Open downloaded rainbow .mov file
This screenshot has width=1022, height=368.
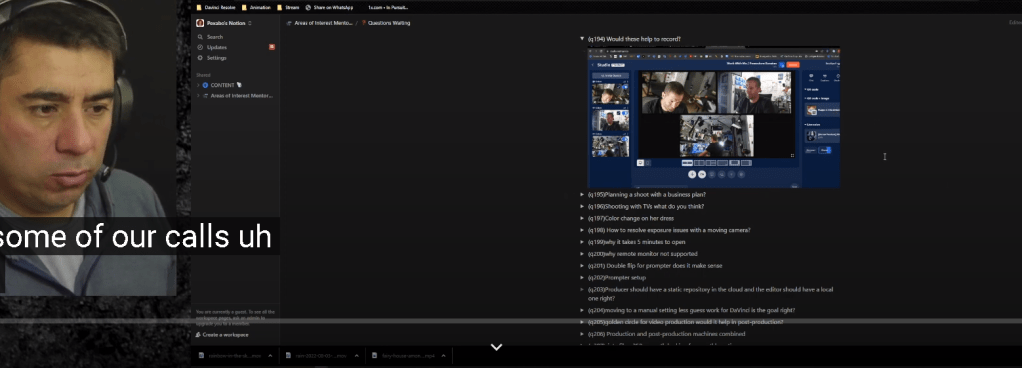(230, 356)
